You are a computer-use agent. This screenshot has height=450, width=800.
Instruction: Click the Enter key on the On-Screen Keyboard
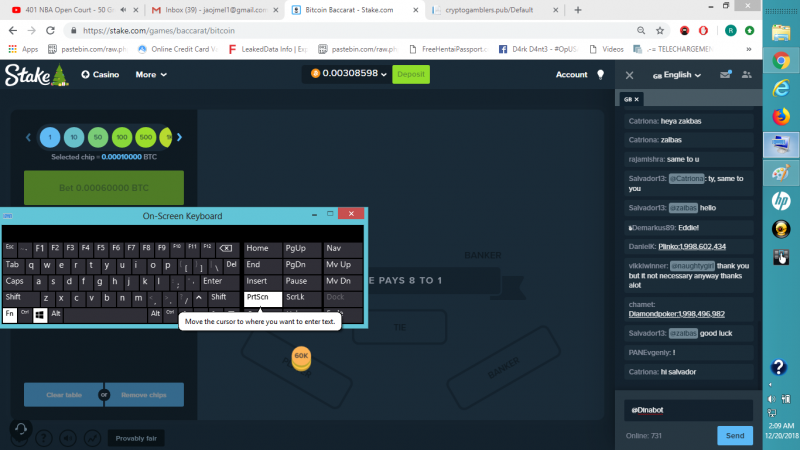pos(218,281)
